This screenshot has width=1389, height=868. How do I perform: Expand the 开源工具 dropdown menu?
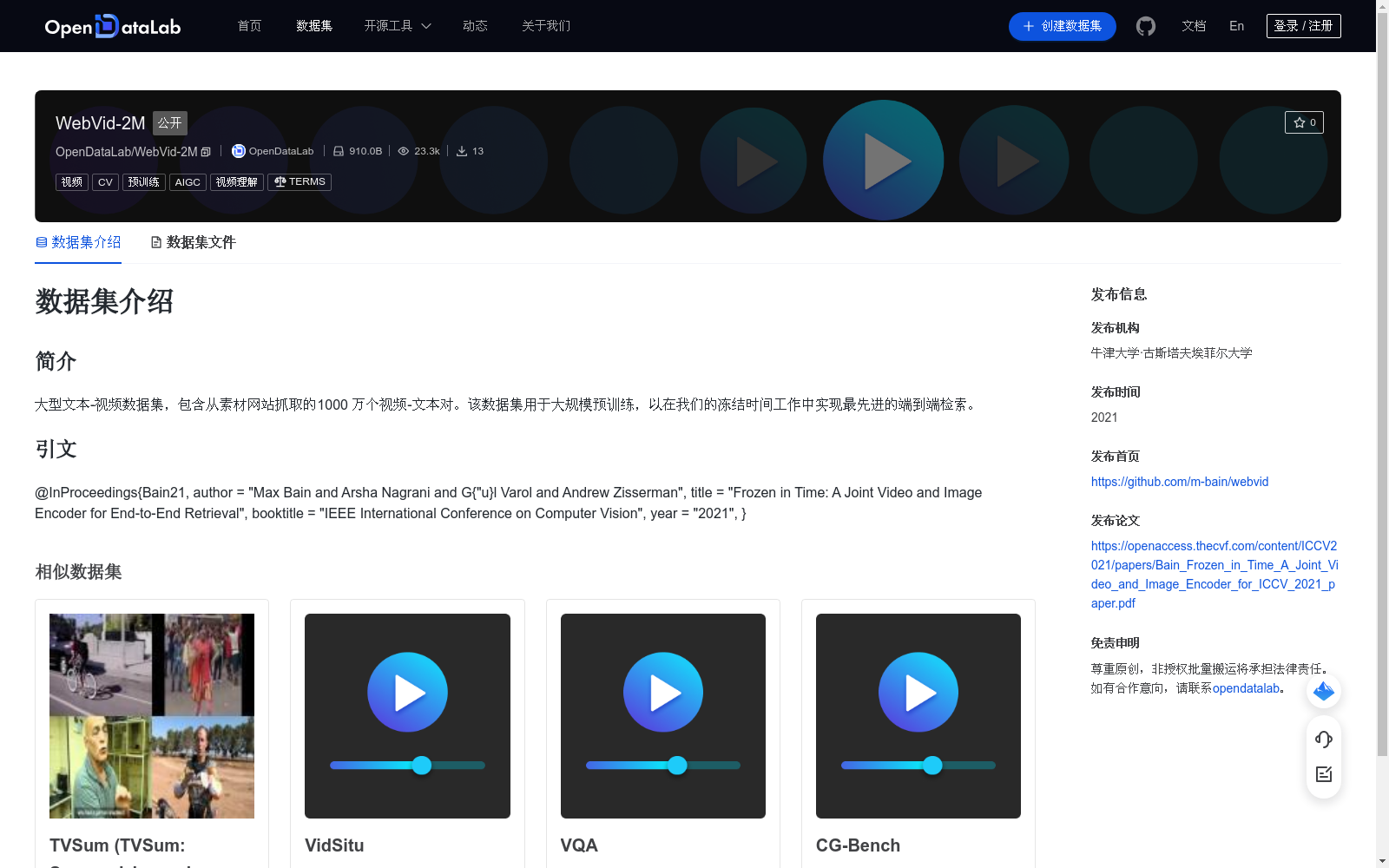[x=398, y=26]
